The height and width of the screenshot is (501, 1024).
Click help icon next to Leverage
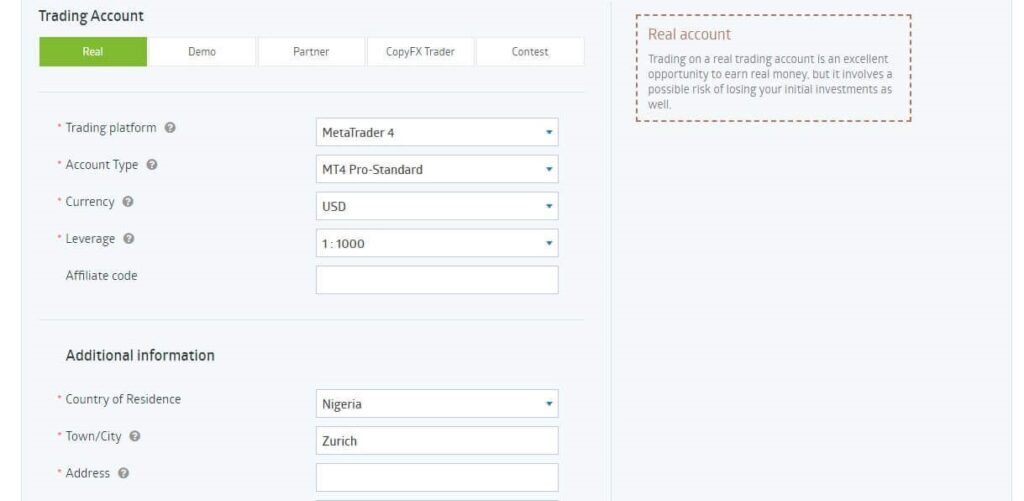click(x=129, y=239)
